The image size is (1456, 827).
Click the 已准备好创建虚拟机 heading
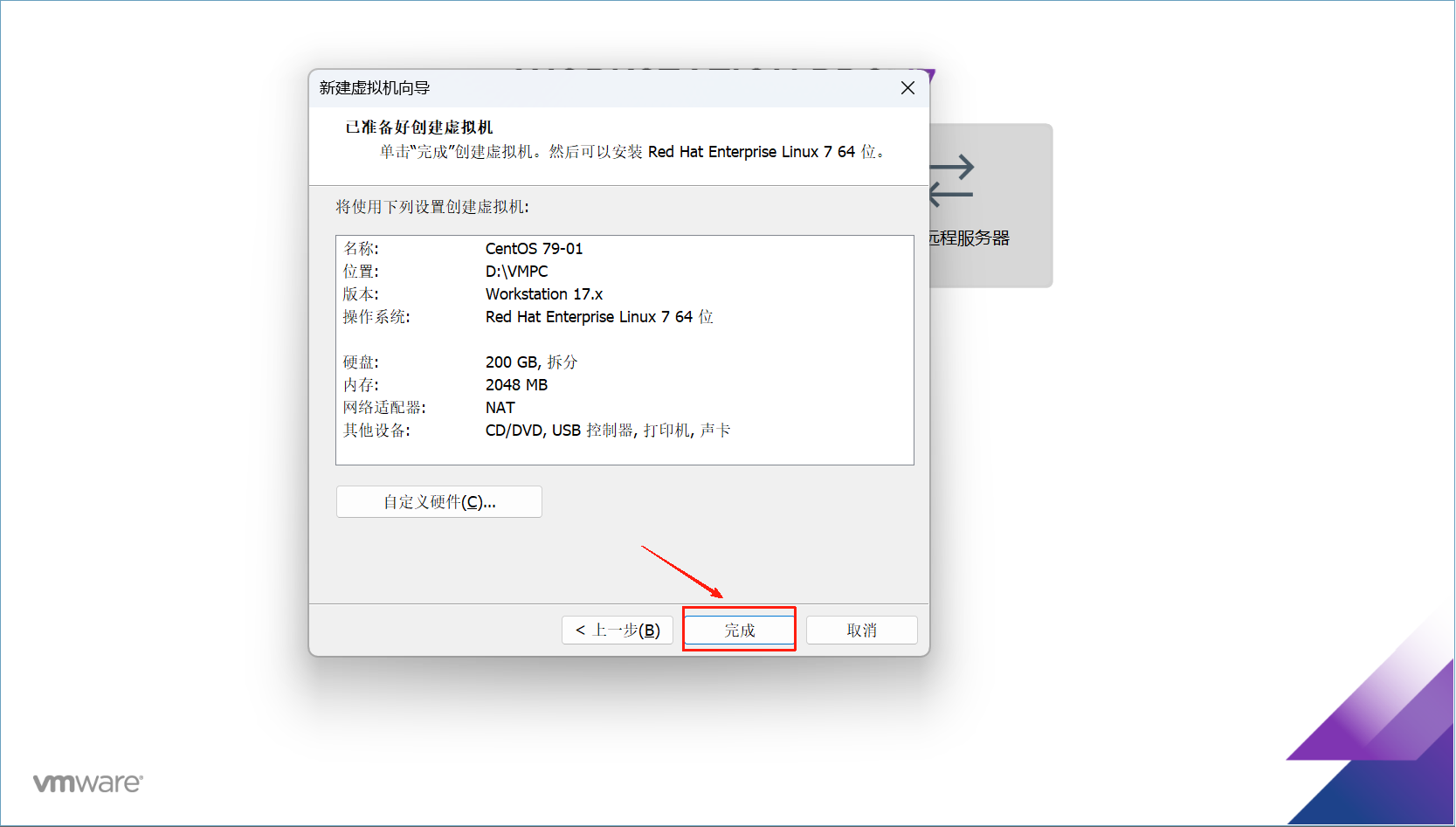point(419,127)
